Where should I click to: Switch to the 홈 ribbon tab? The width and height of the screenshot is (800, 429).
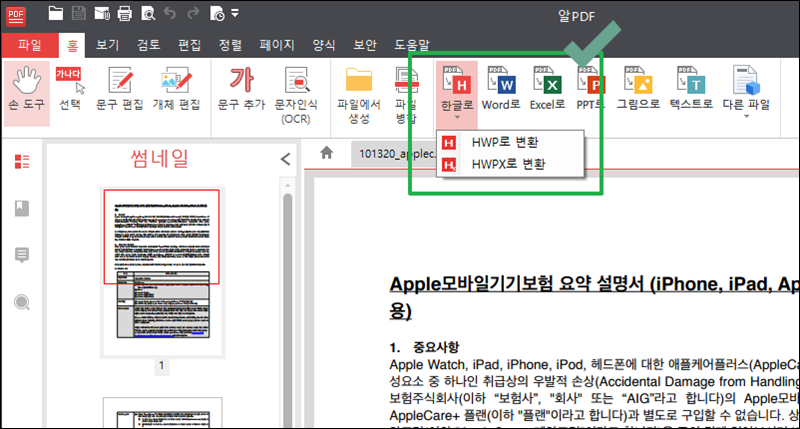pos(72,46)
